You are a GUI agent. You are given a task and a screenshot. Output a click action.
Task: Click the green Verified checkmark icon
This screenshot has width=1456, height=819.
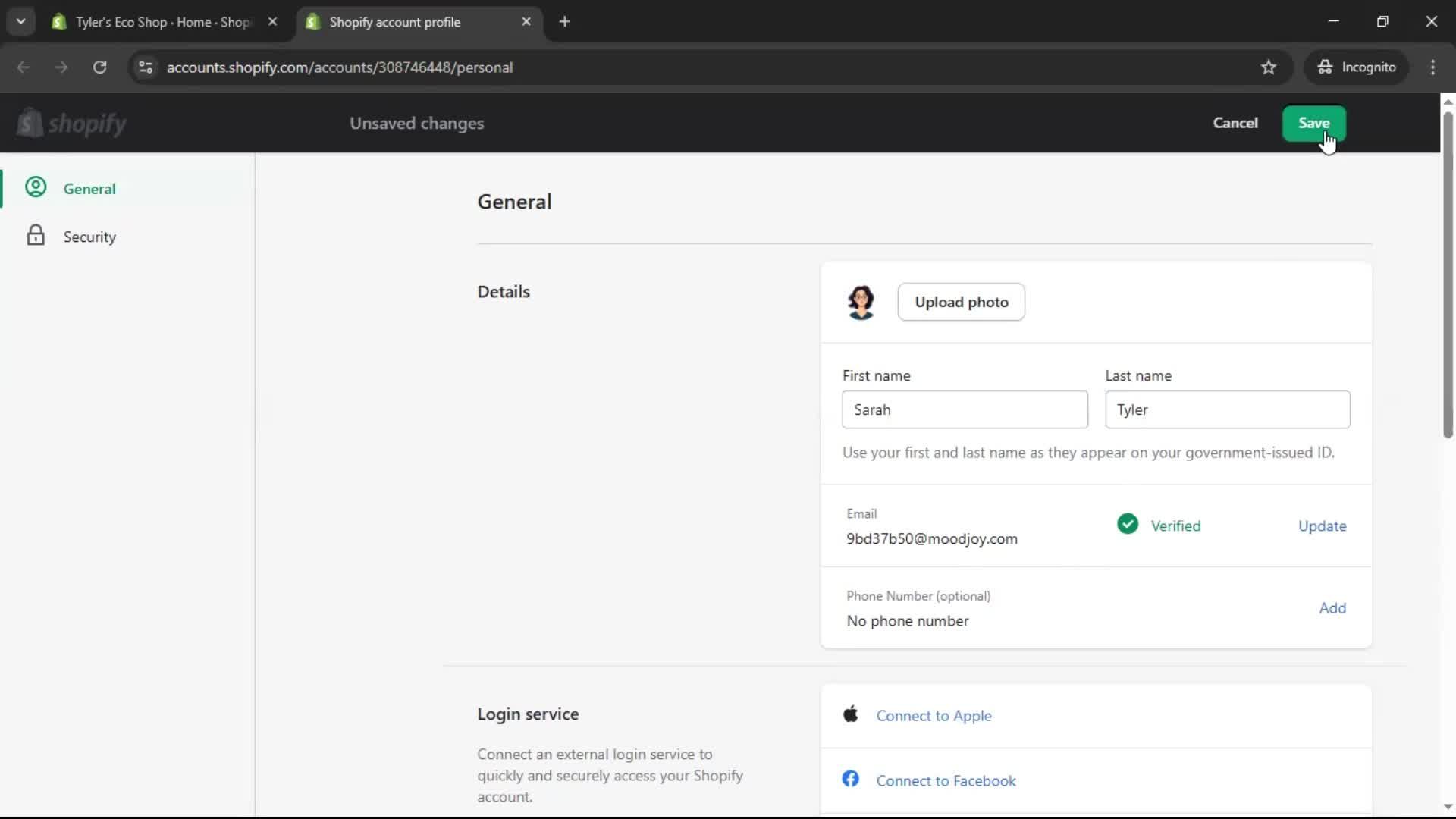click(1127, 524)
